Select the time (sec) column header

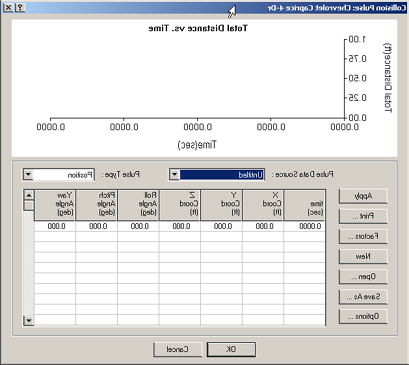(304, 205)
